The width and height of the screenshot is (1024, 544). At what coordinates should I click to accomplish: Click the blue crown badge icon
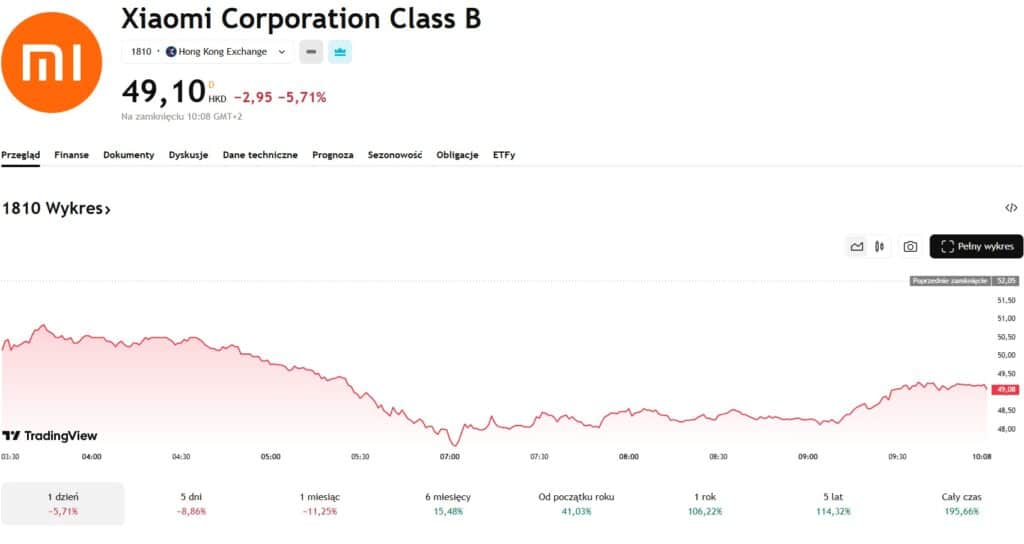[340, 51]
